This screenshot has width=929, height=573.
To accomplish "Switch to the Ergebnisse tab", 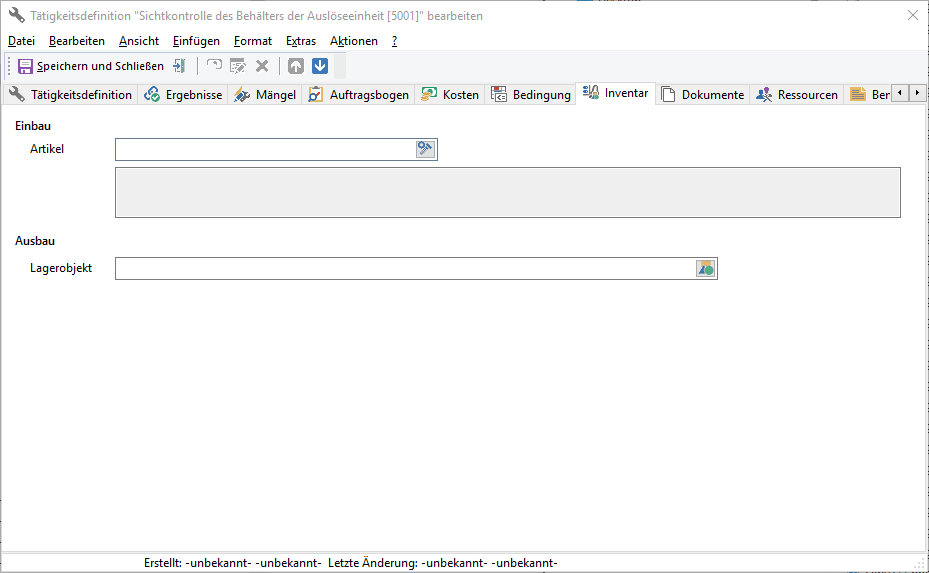I will (183, 95).
